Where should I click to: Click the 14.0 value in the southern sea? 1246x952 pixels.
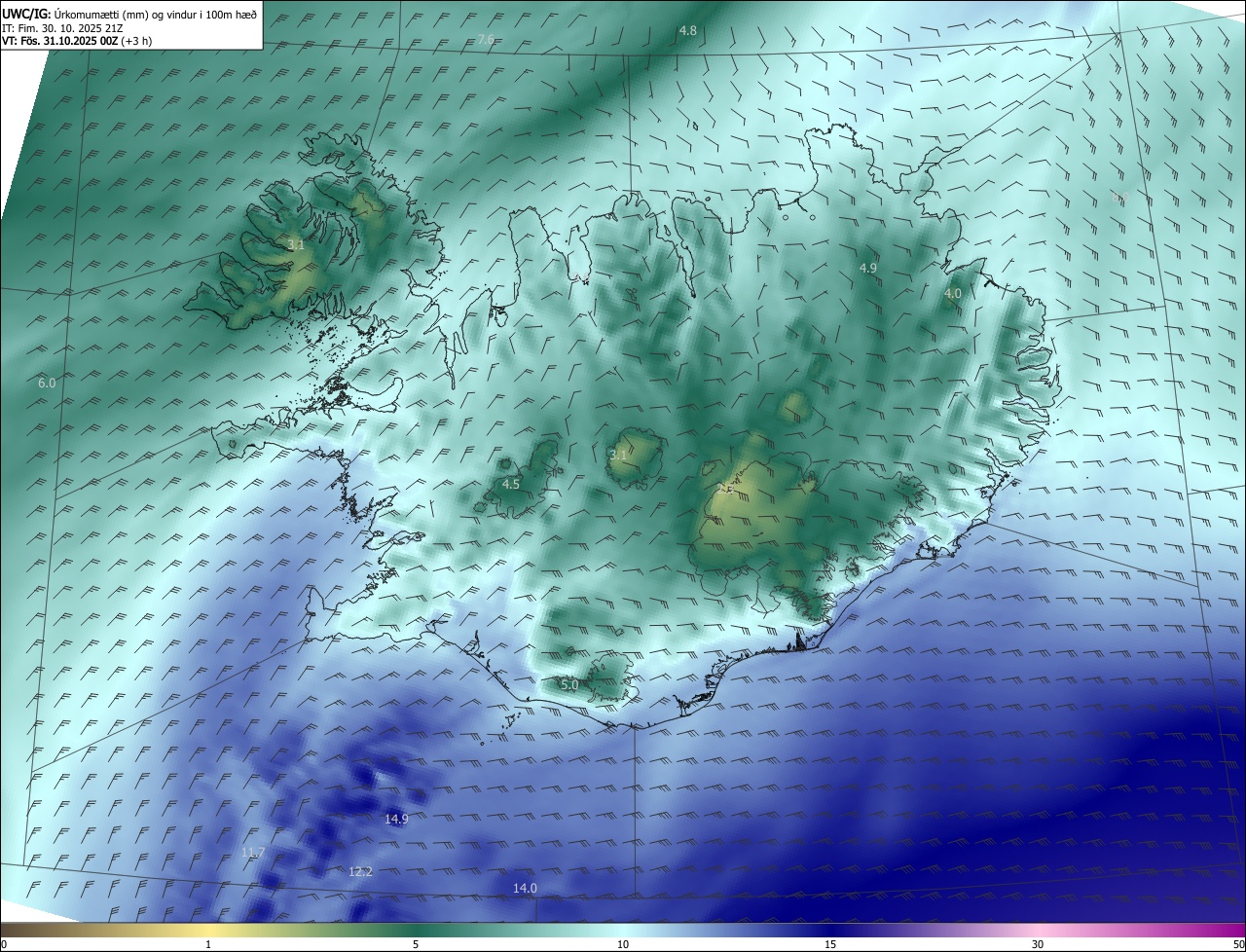point(525,888)
